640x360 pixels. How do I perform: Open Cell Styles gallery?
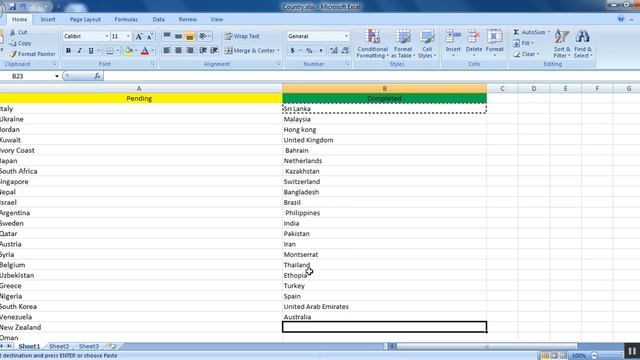click(x=427, y=43)
